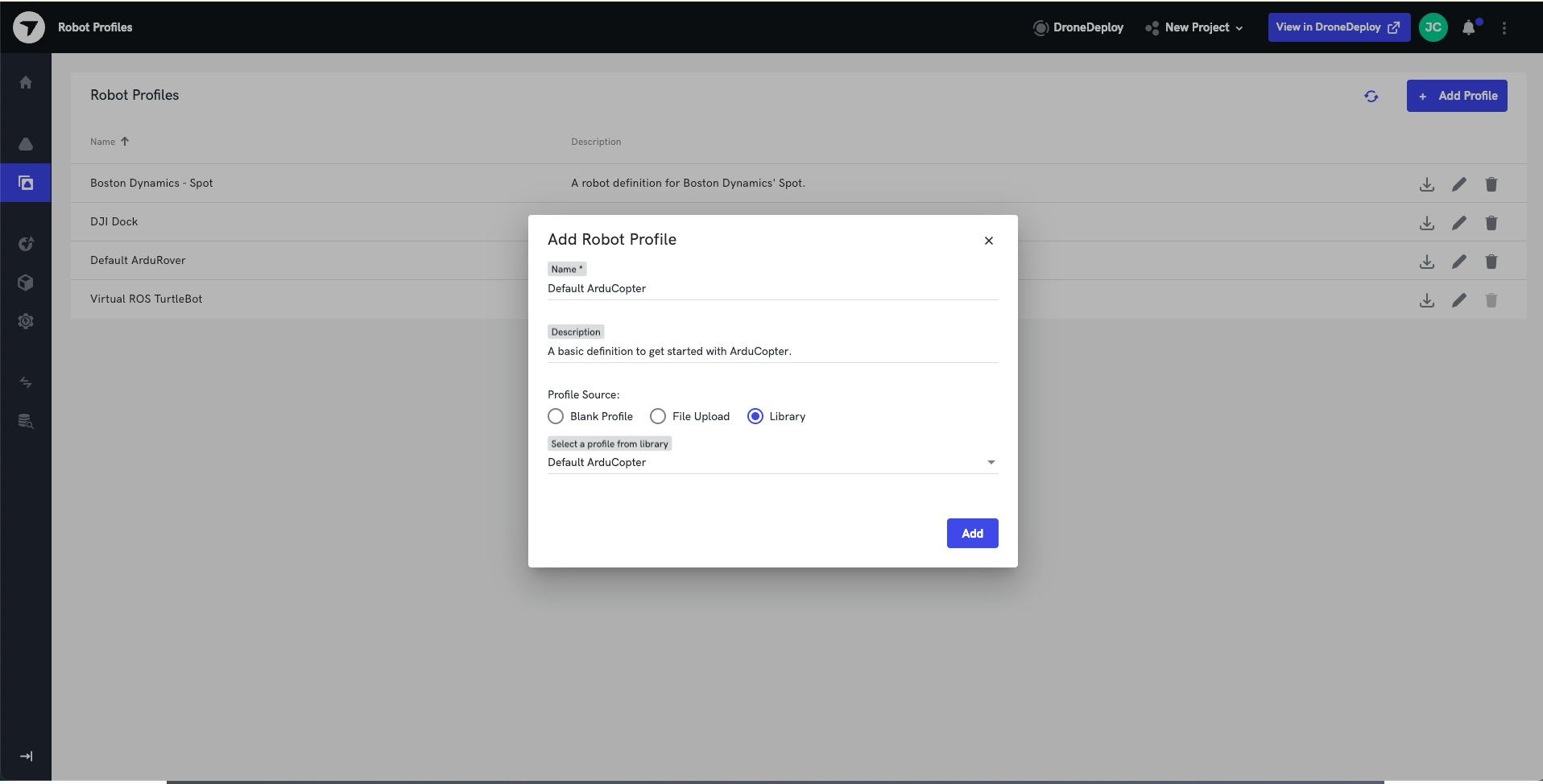Click the Add button in dialog

972,533
